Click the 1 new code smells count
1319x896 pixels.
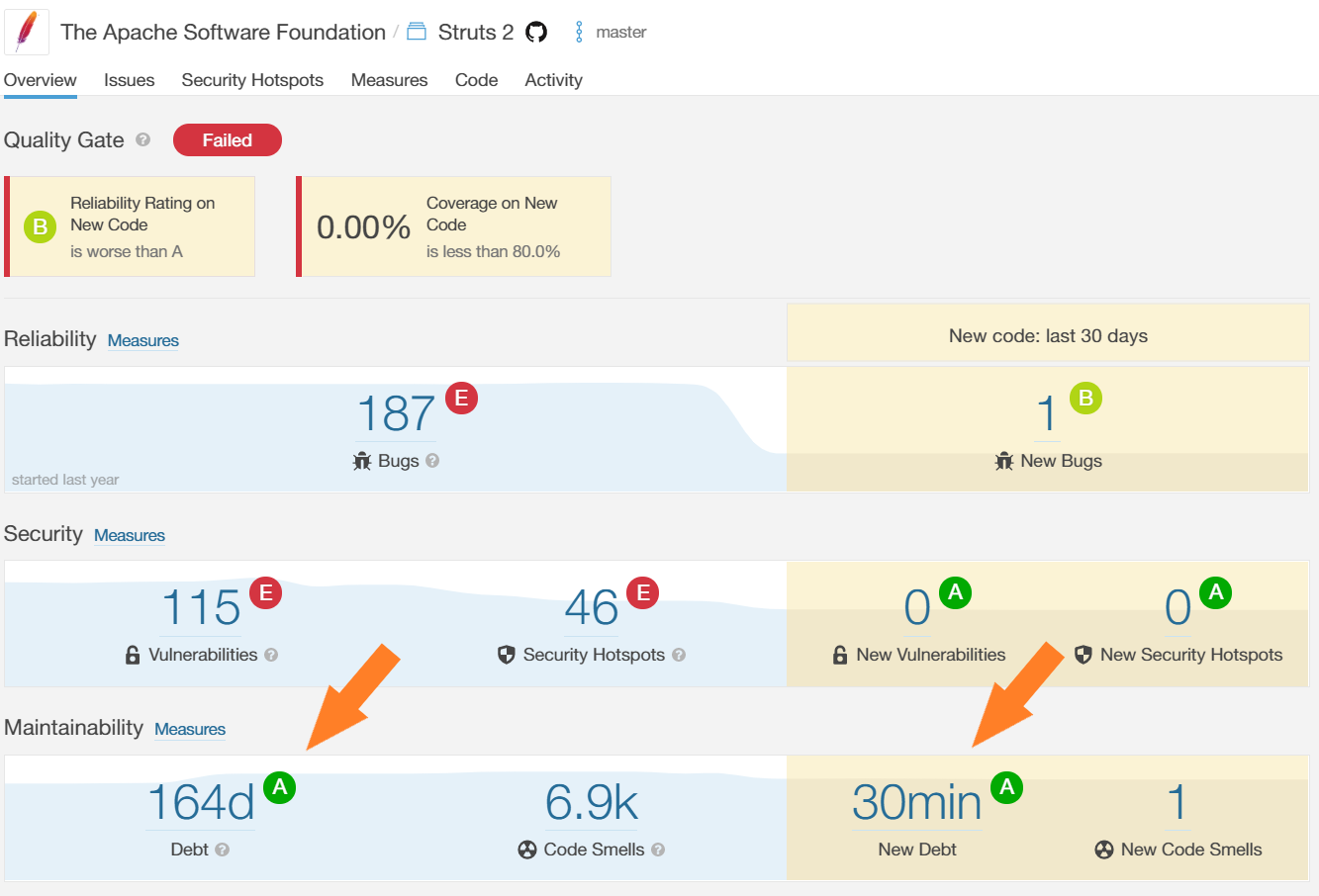point(1177,802)
